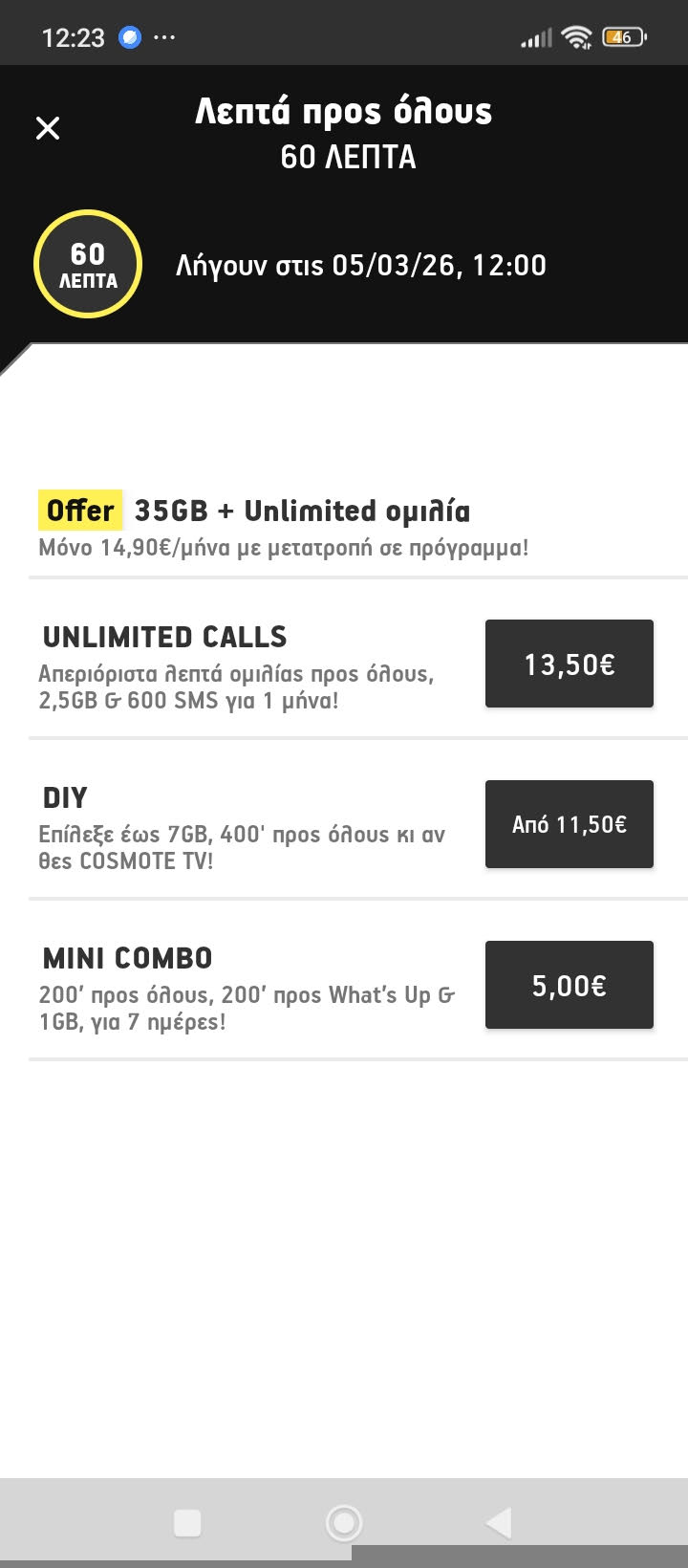Tap the 60 ΛΕΠΤΑ circular badge
The height and width of the screenshot is (1568, 688).
pyautogui.click(x=88, y=265)
